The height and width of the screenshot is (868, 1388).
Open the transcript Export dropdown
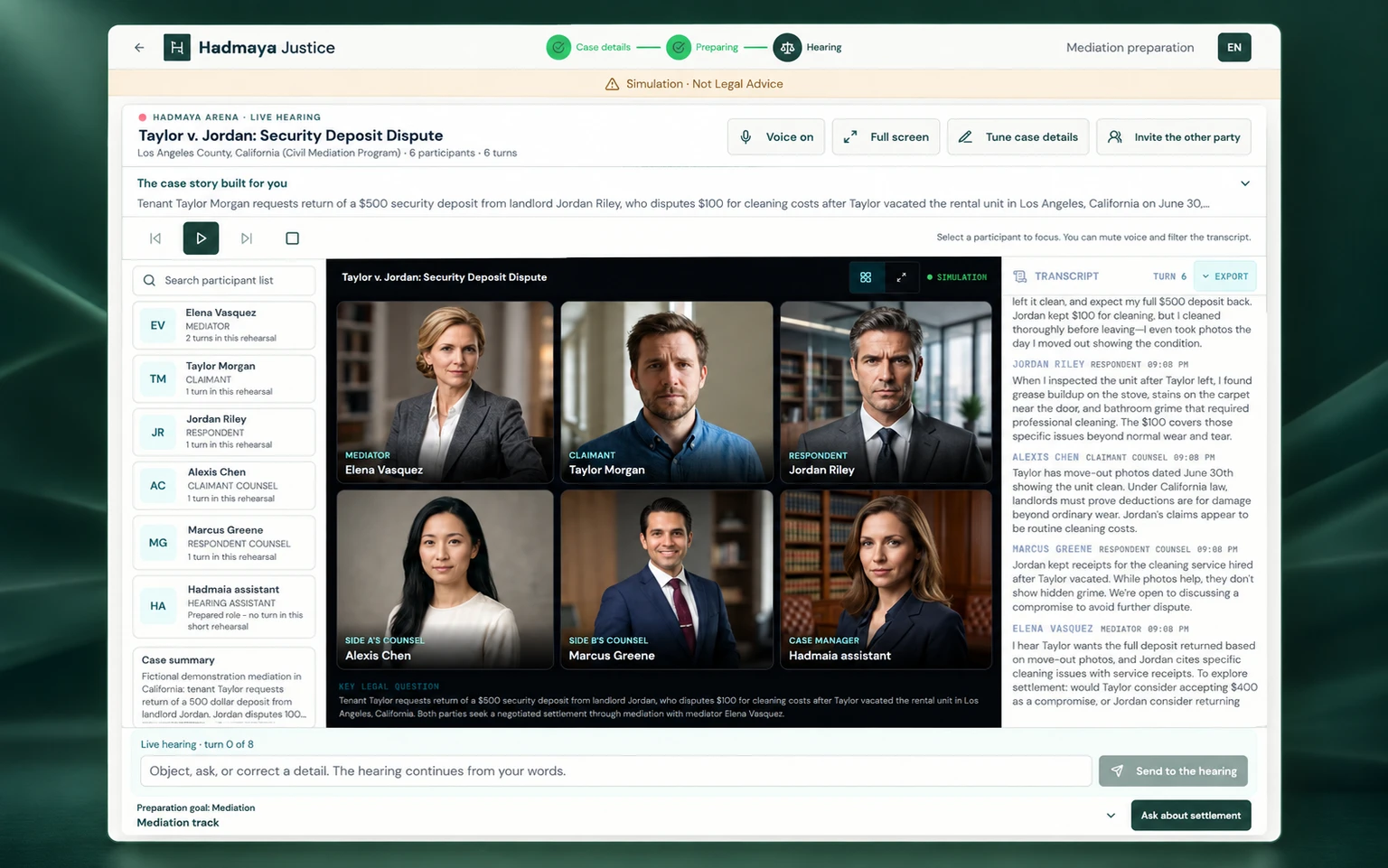(1224, 276)
